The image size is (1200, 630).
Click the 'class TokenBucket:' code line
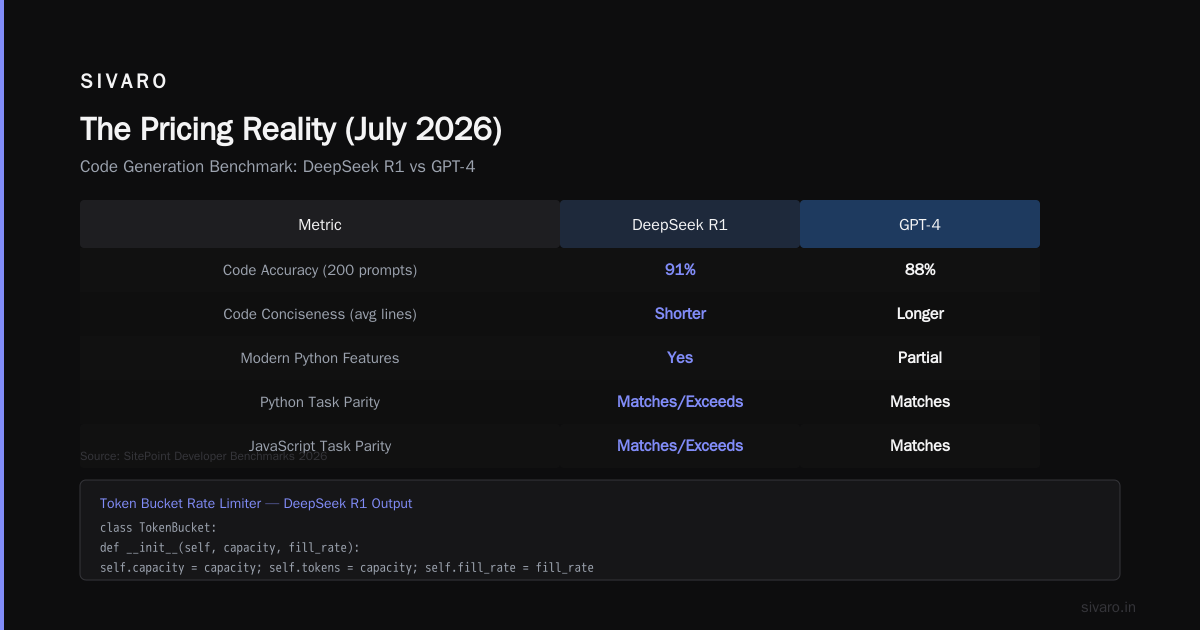coord(158,527)
